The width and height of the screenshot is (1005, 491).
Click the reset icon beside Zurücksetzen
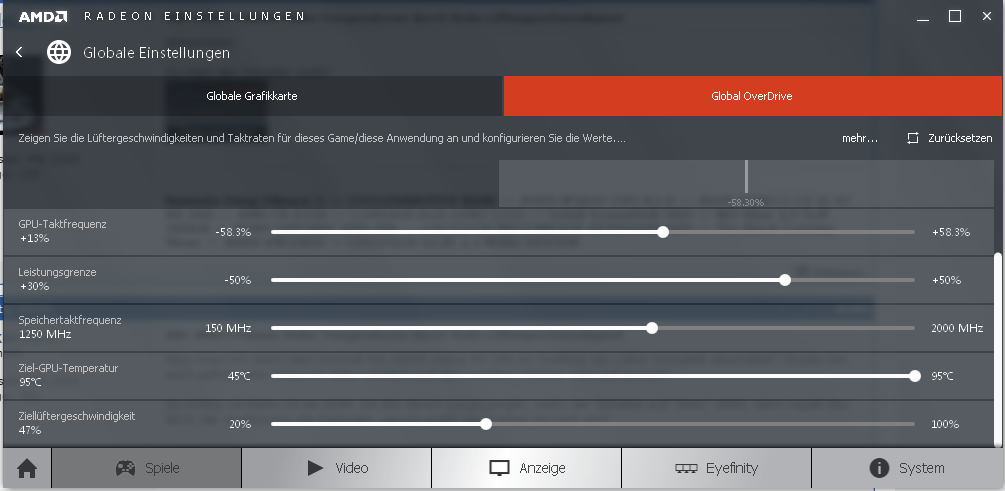click(x=913, y=138)
